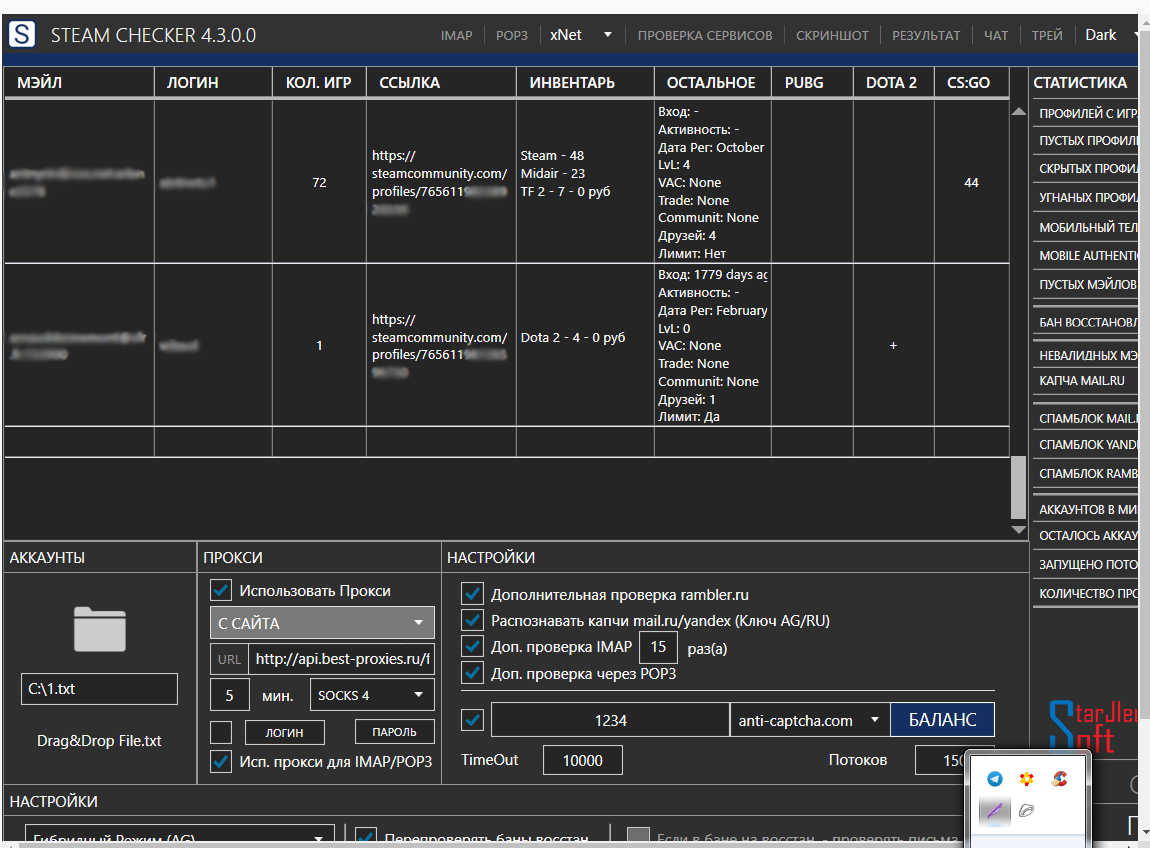Expand the С САЙТА proxy source dropdown
This screenshot has height=848, width=1150.
pos(322,623)
